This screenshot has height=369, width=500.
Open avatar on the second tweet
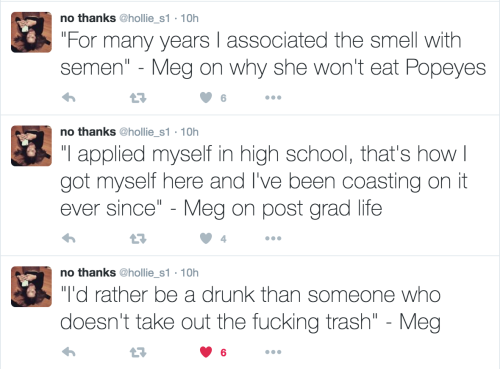point(31,146)
